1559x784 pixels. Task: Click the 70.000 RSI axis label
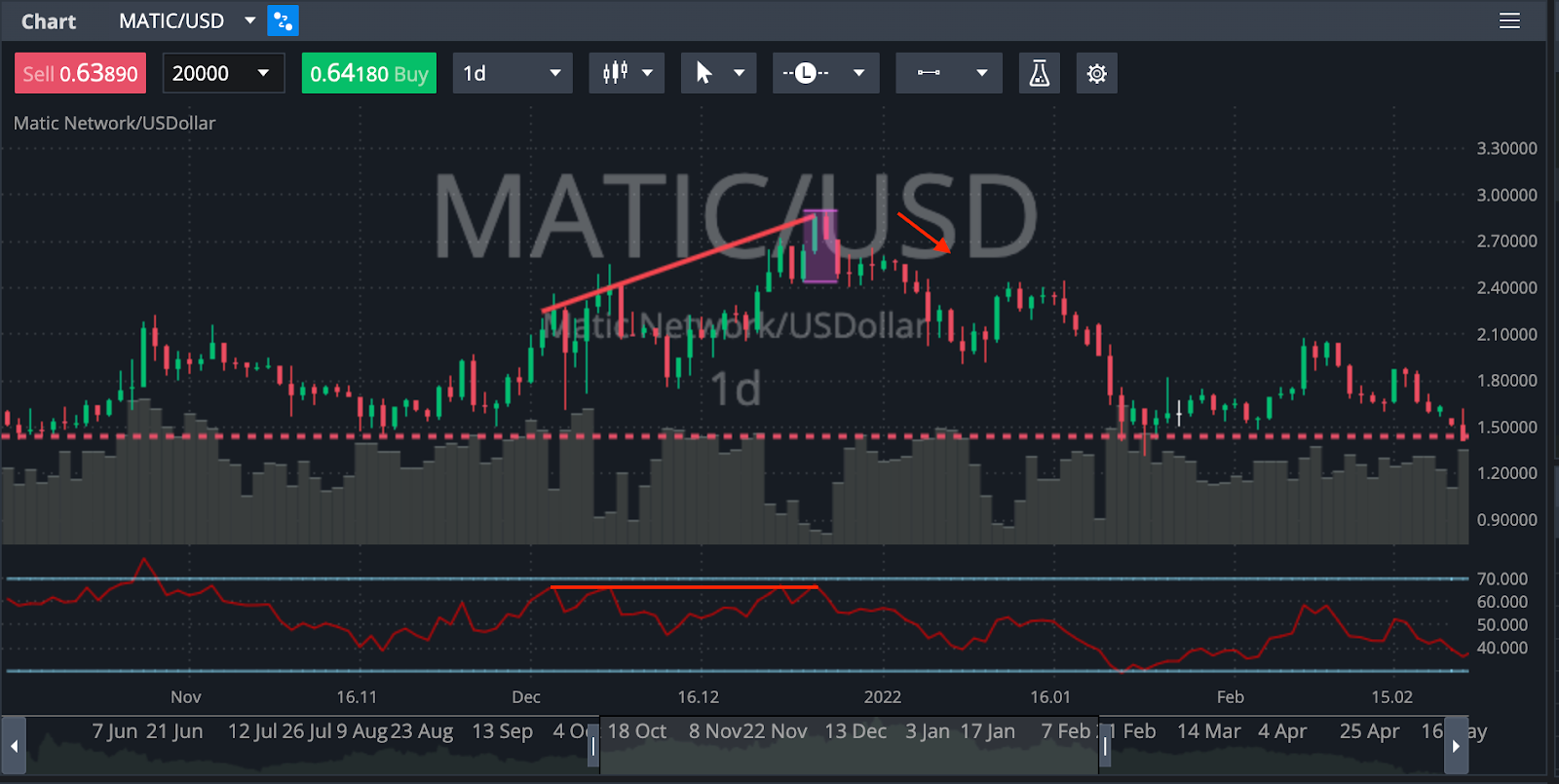pos(1502,579)
